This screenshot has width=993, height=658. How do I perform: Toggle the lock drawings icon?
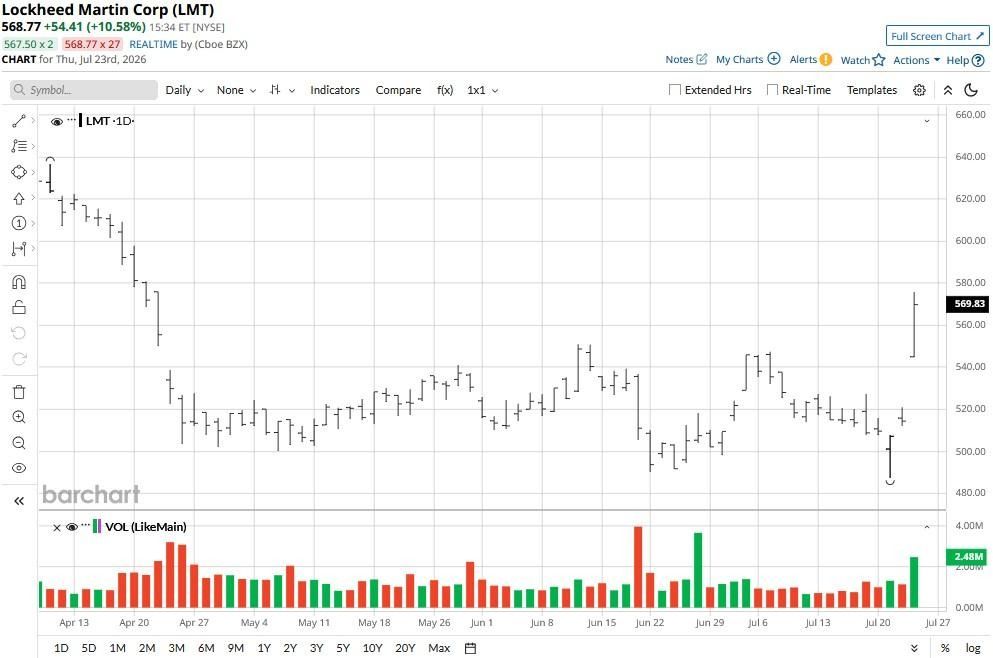[18, 307]
